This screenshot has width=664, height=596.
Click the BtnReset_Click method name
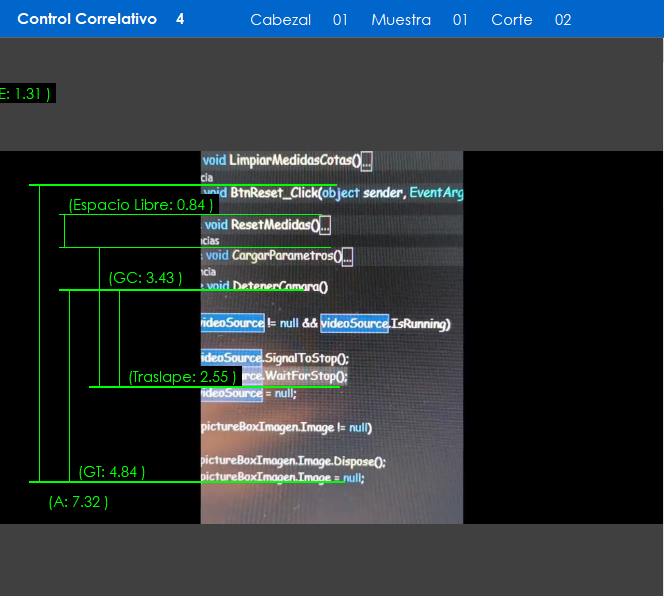coord(274,193)
